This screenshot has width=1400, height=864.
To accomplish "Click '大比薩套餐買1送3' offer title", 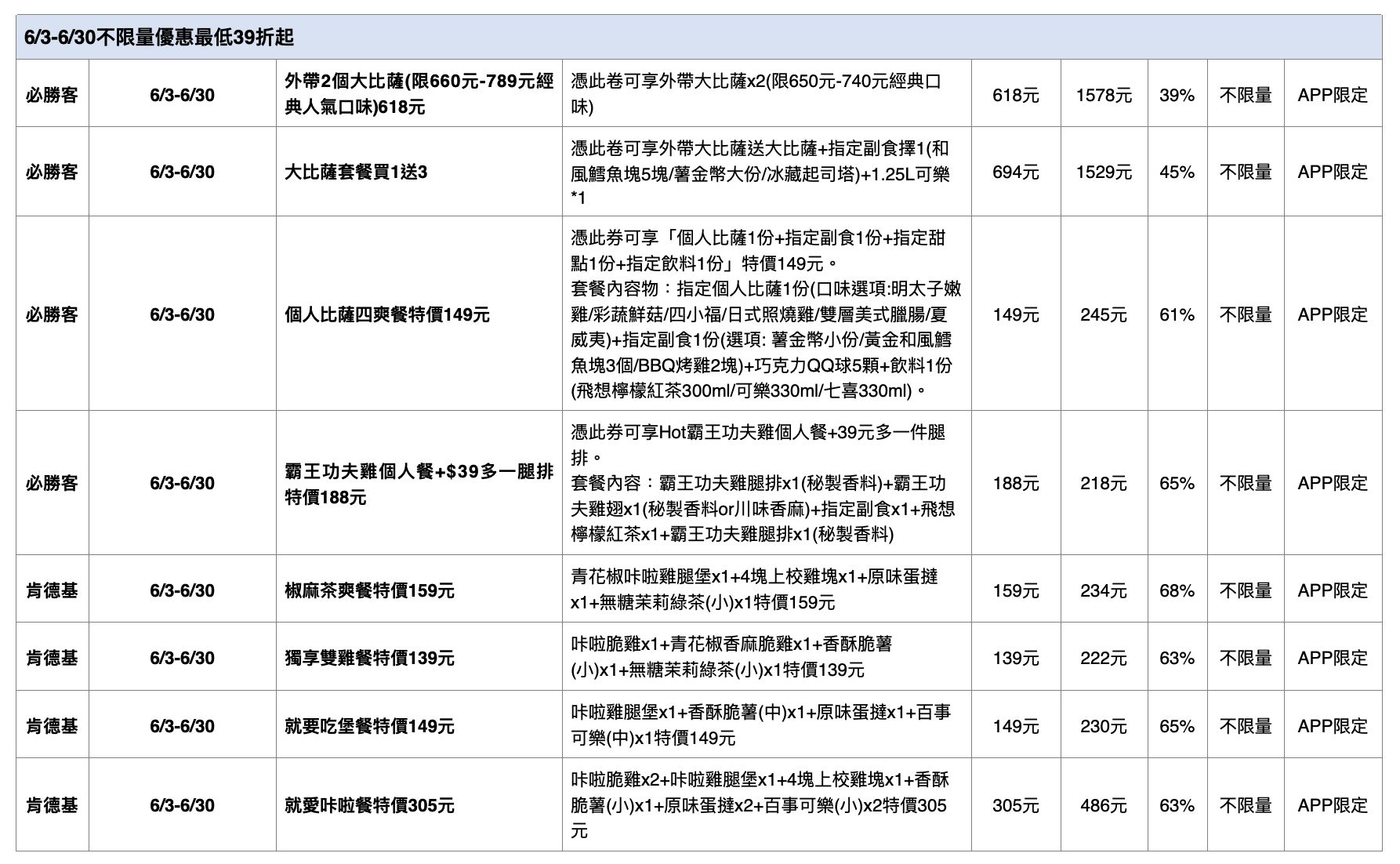I will (x=356, y=172).
